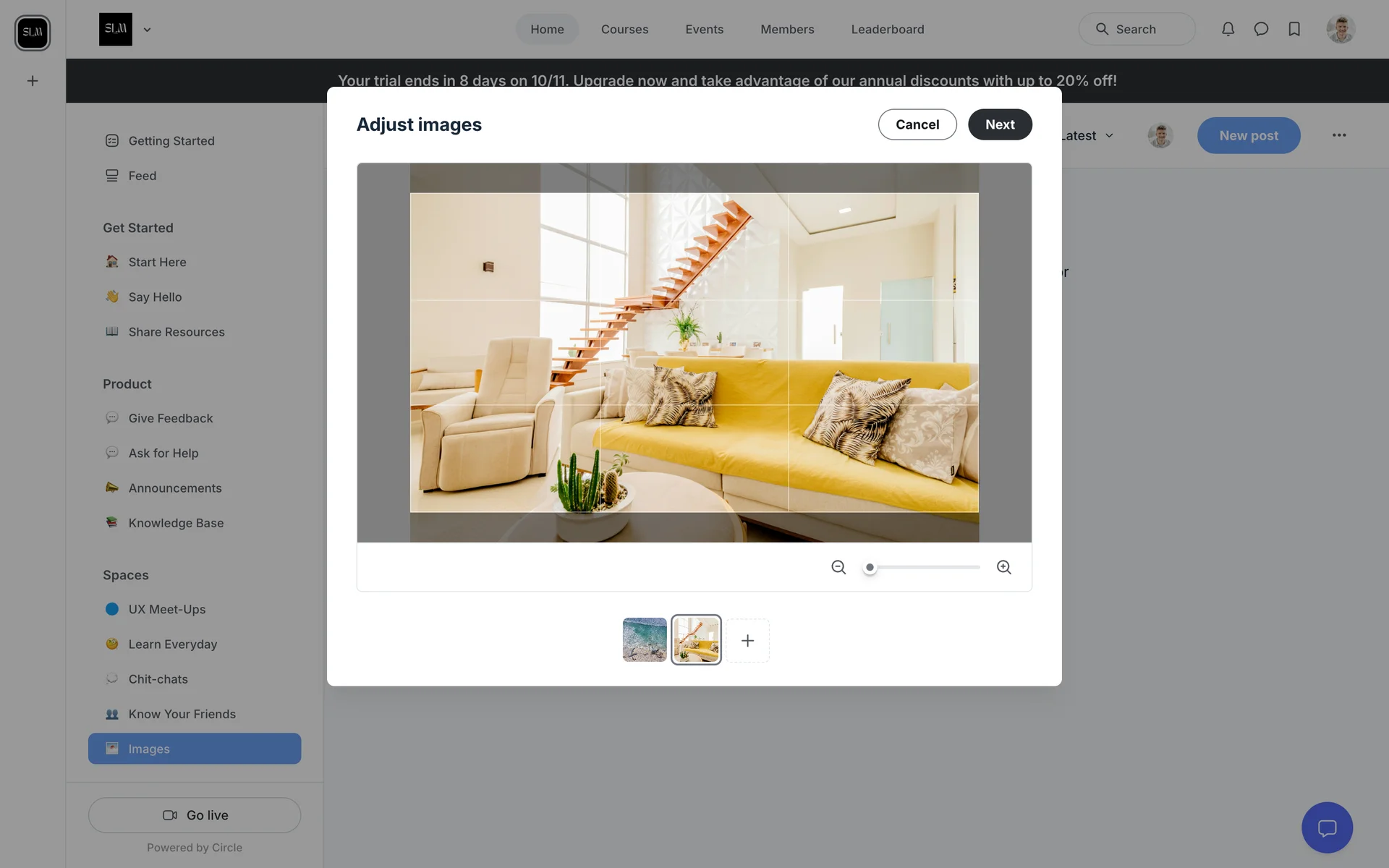Image resolution: width=1389 pixels, height=868 pixels.
Task: Go to the Courses tab
Action: pos(624,30)
